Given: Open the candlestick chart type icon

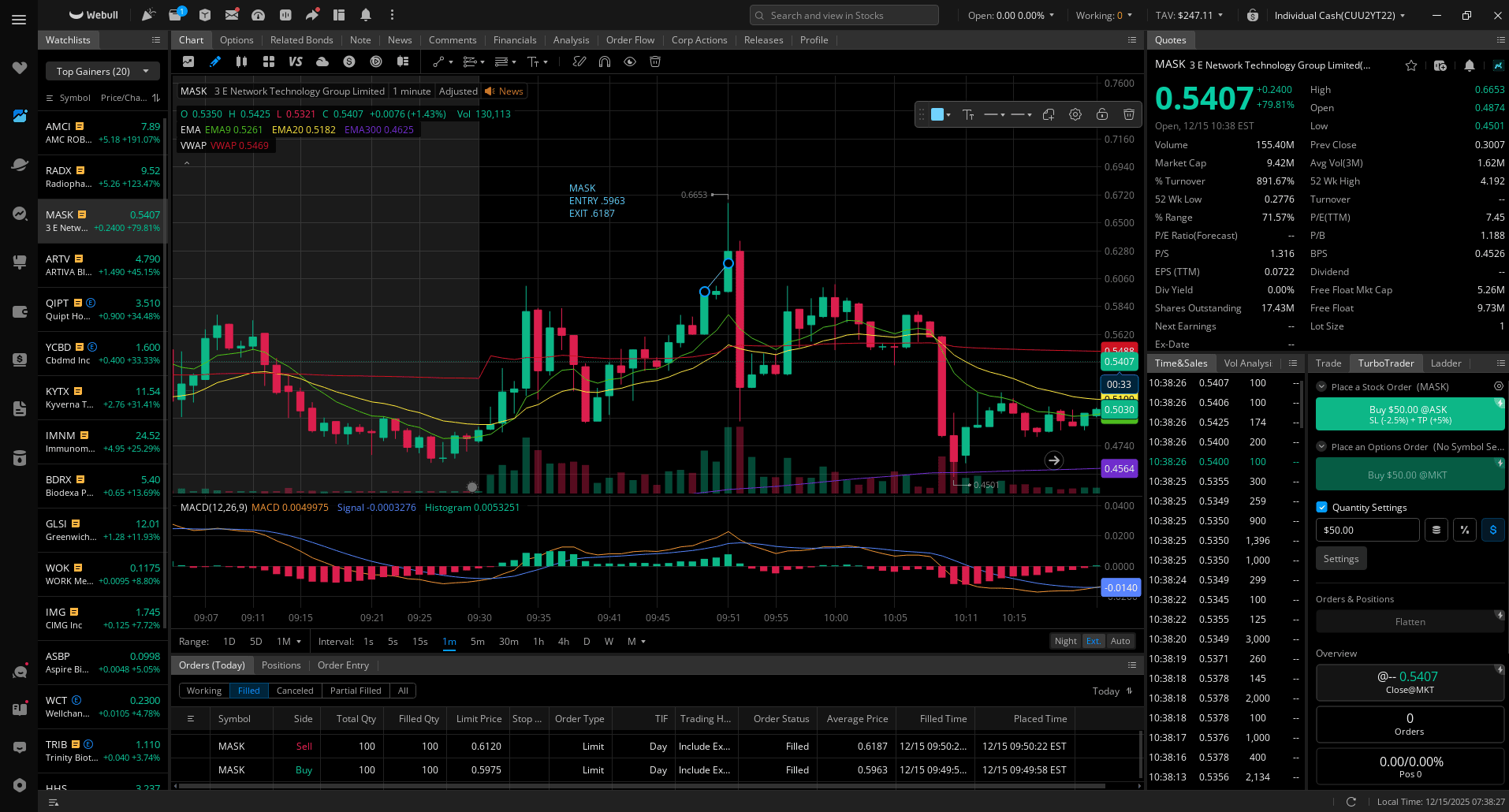Looking at the screenshot, I should click(x=242, y=61).
